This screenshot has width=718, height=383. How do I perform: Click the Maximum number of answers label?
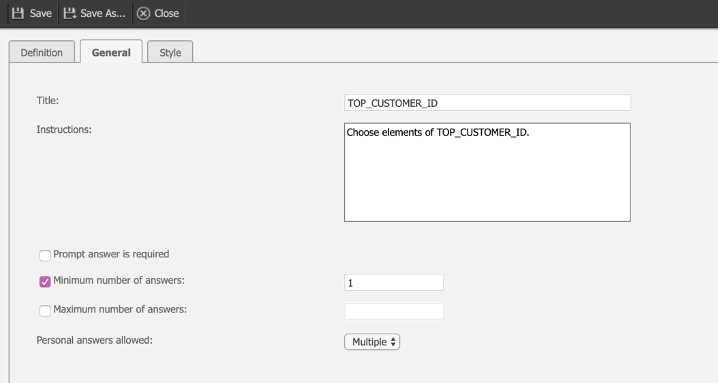[x=120, y=309]
